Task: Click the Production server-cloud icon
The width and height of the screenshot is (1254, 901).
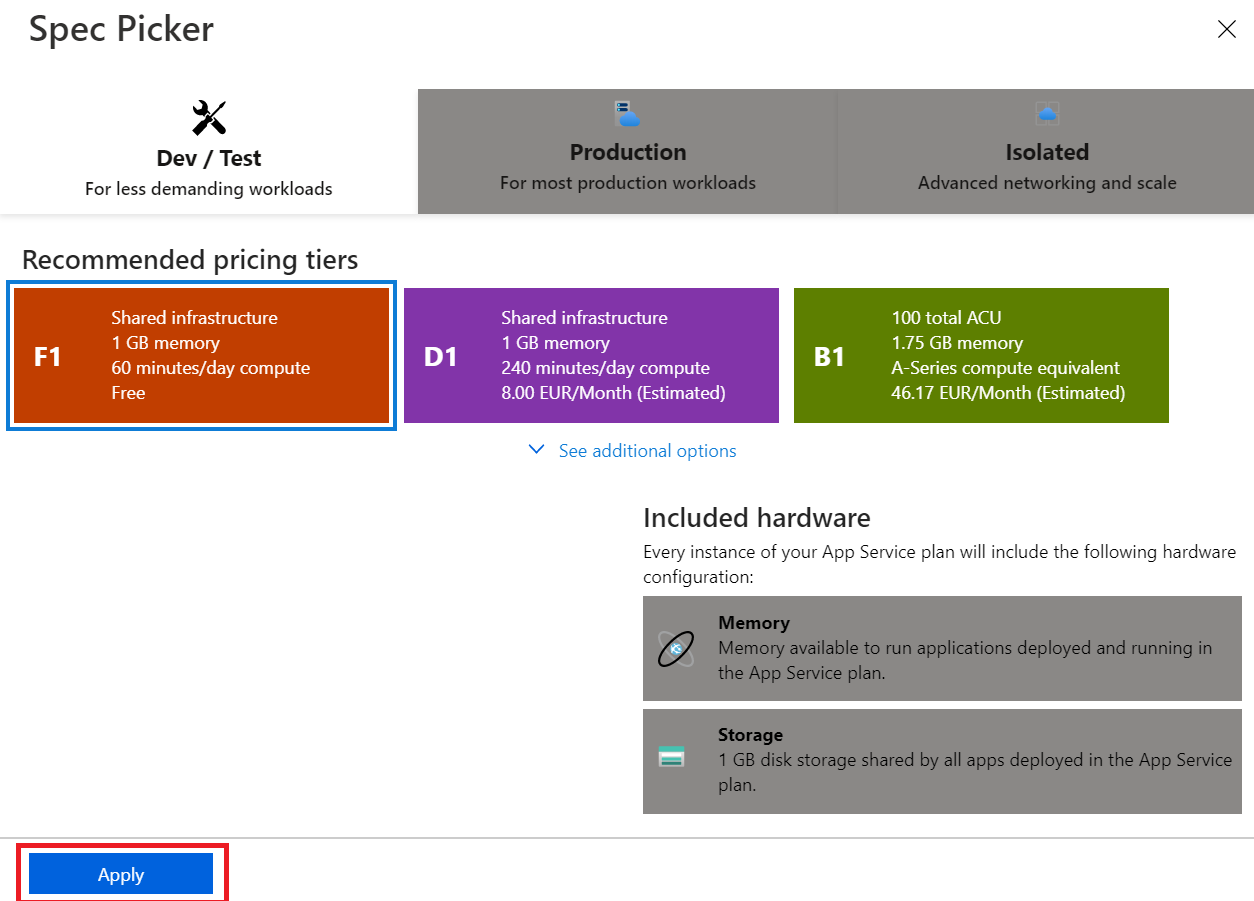Action: 627,114
